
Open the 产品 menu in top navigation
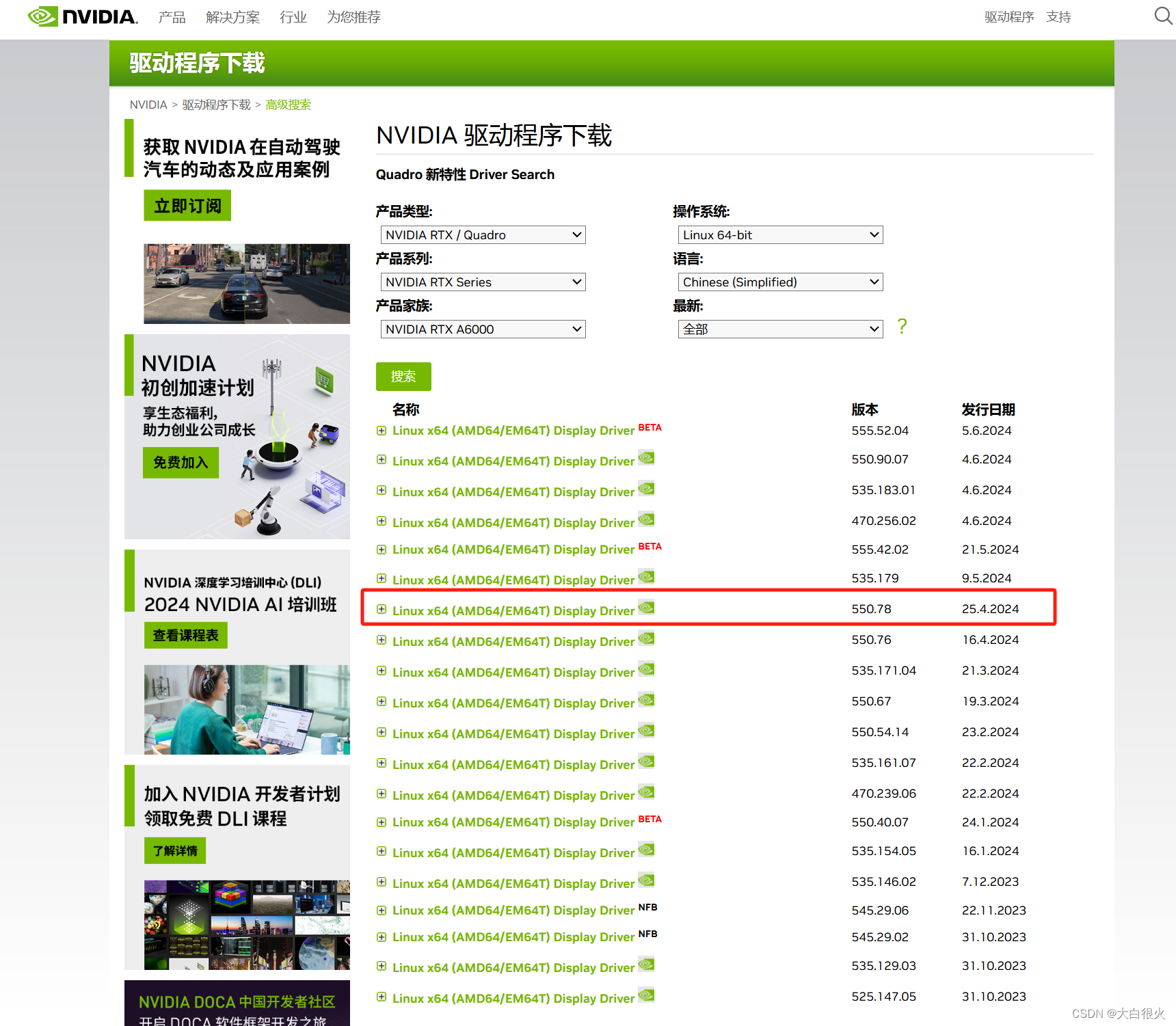(x=172, y=17)
